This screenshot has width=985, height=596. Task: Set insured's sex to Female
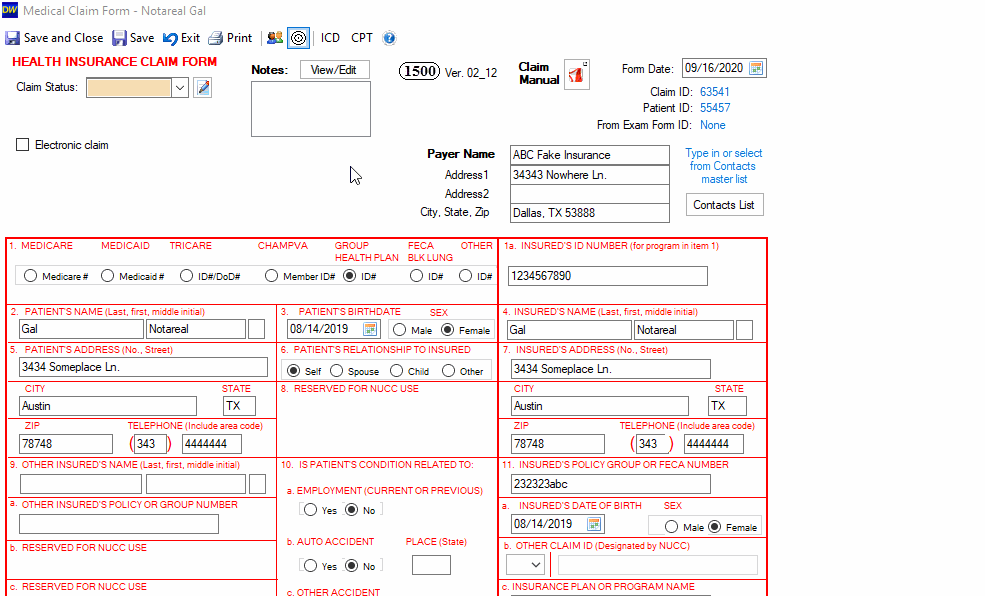click(x=715, y=527)
